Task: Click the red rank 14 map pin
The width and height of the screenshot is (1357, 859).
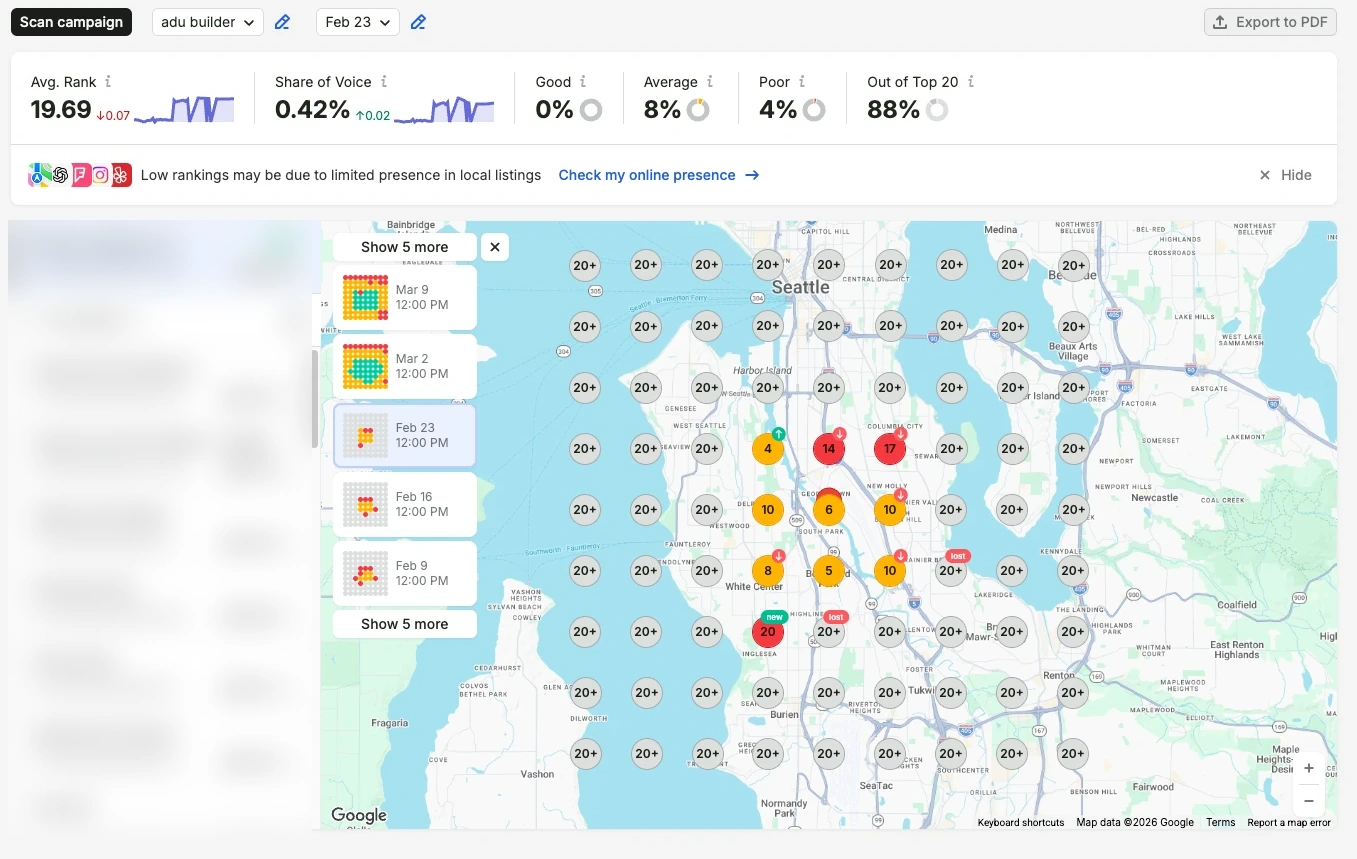Action: (829, 449)
